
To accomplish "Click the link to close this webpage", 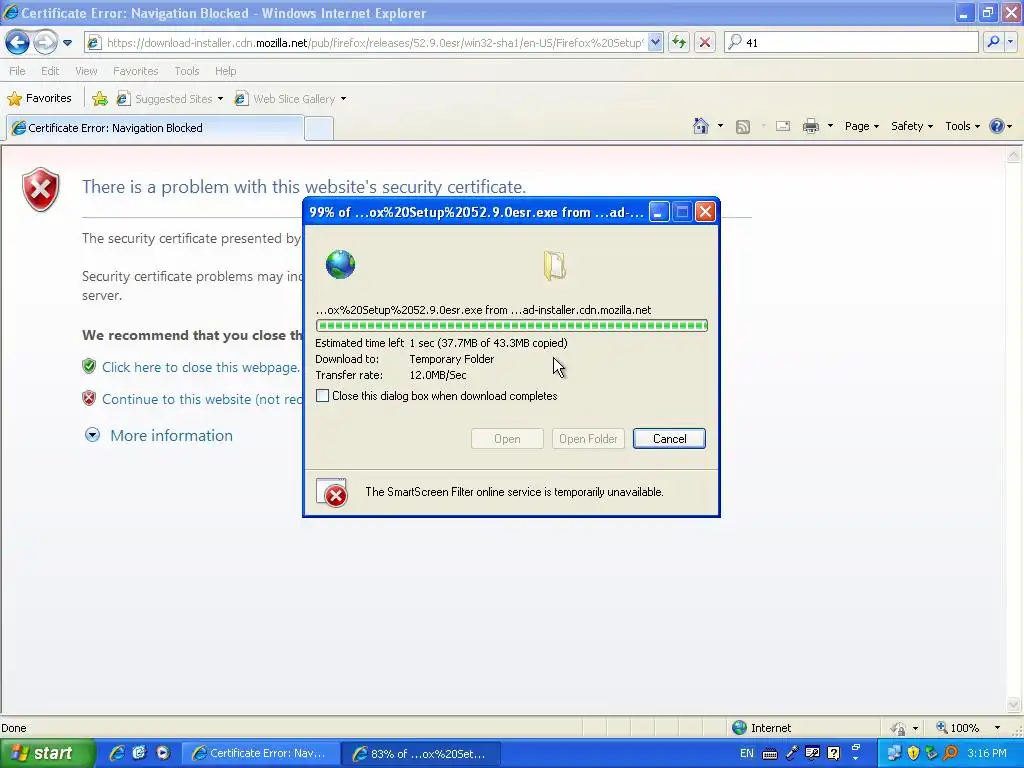I will point(200,367).
